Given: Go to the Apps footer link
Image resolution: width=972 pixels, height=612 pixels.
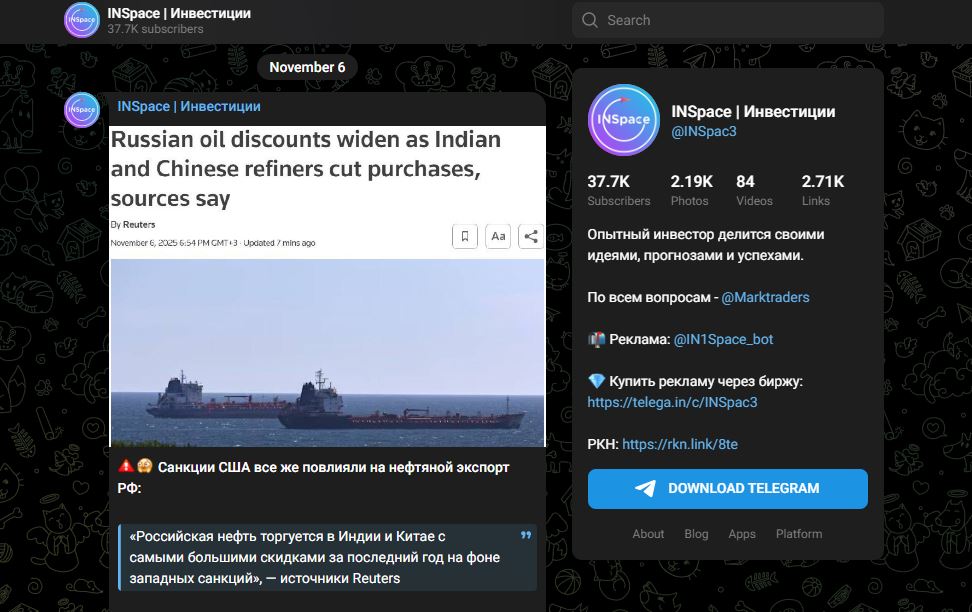Looking at the screenshot, I should click(x=742, y=534).
